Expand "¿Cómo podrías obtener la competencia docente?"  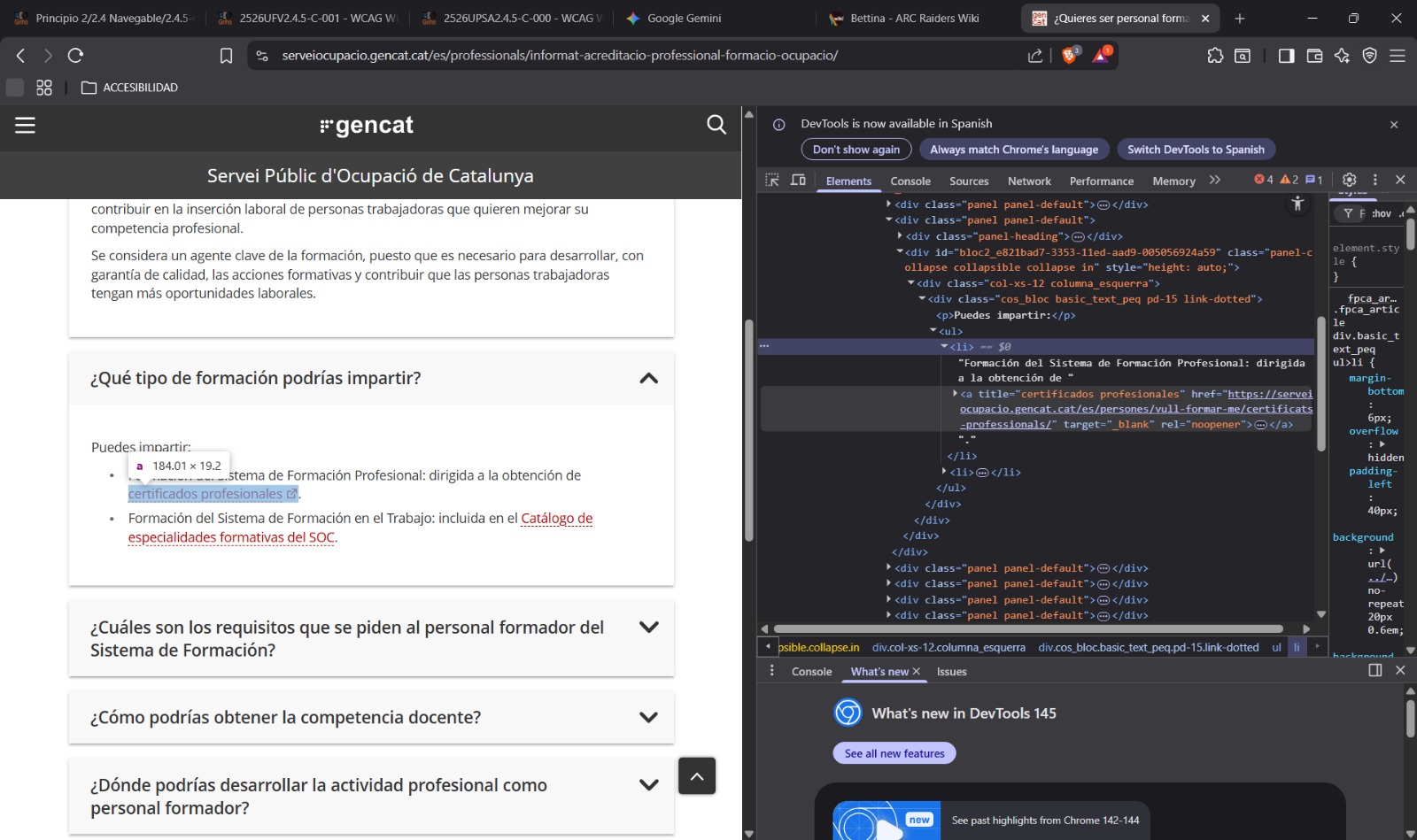point(648,717)
